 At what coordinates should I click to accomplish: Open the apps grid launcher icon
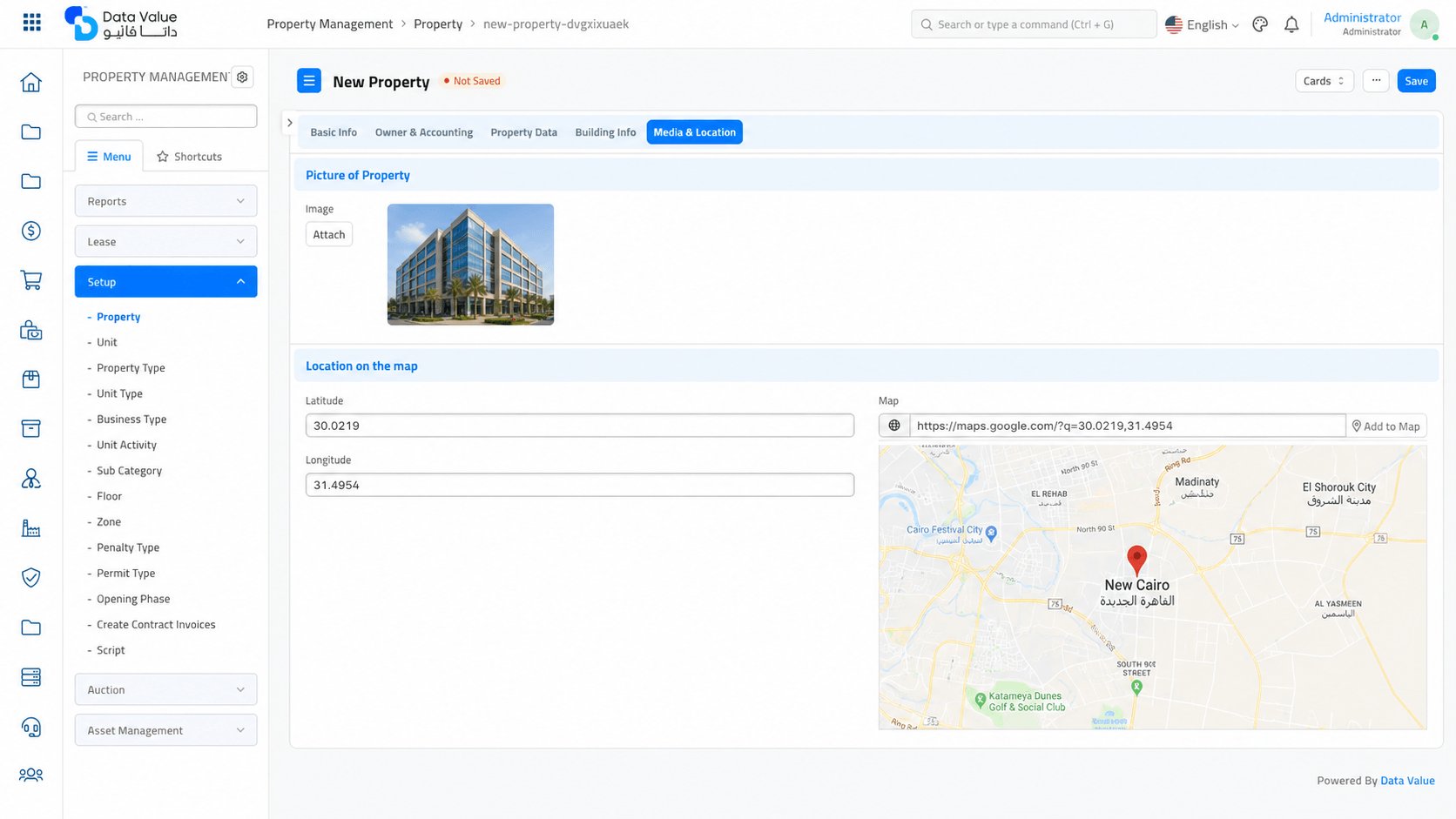tap(31, 23)
